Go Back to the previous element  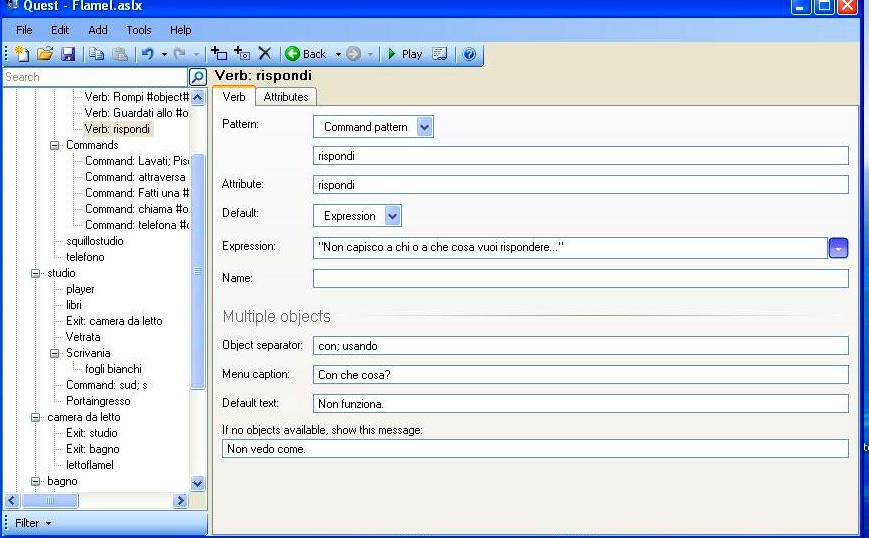[x=306, y=54]
